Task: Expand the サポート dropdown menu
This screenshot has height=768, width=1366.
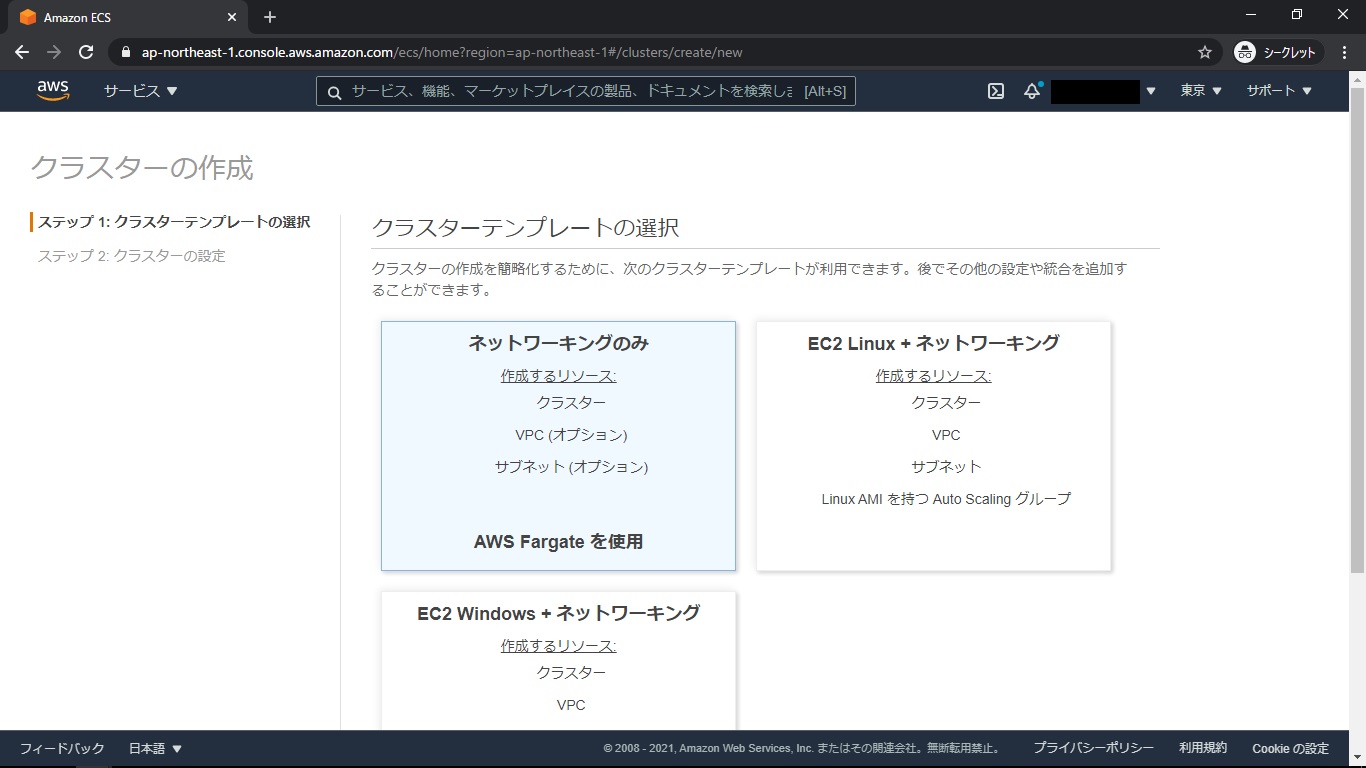Action: pos(1278,91)
